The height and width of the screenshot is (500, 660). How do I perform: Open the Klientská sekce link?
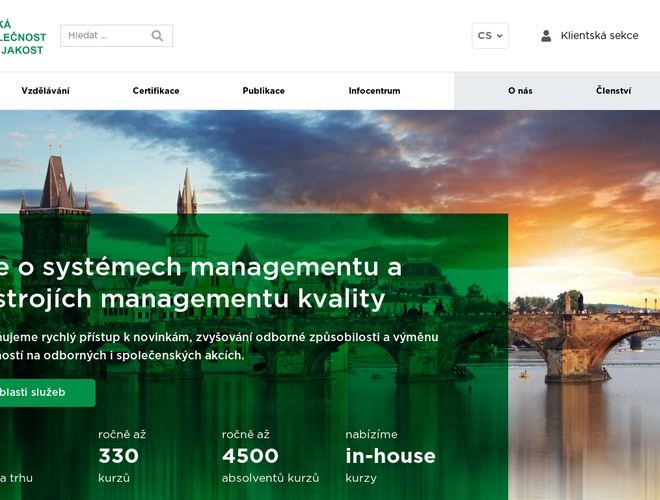[x=599, y=36]
